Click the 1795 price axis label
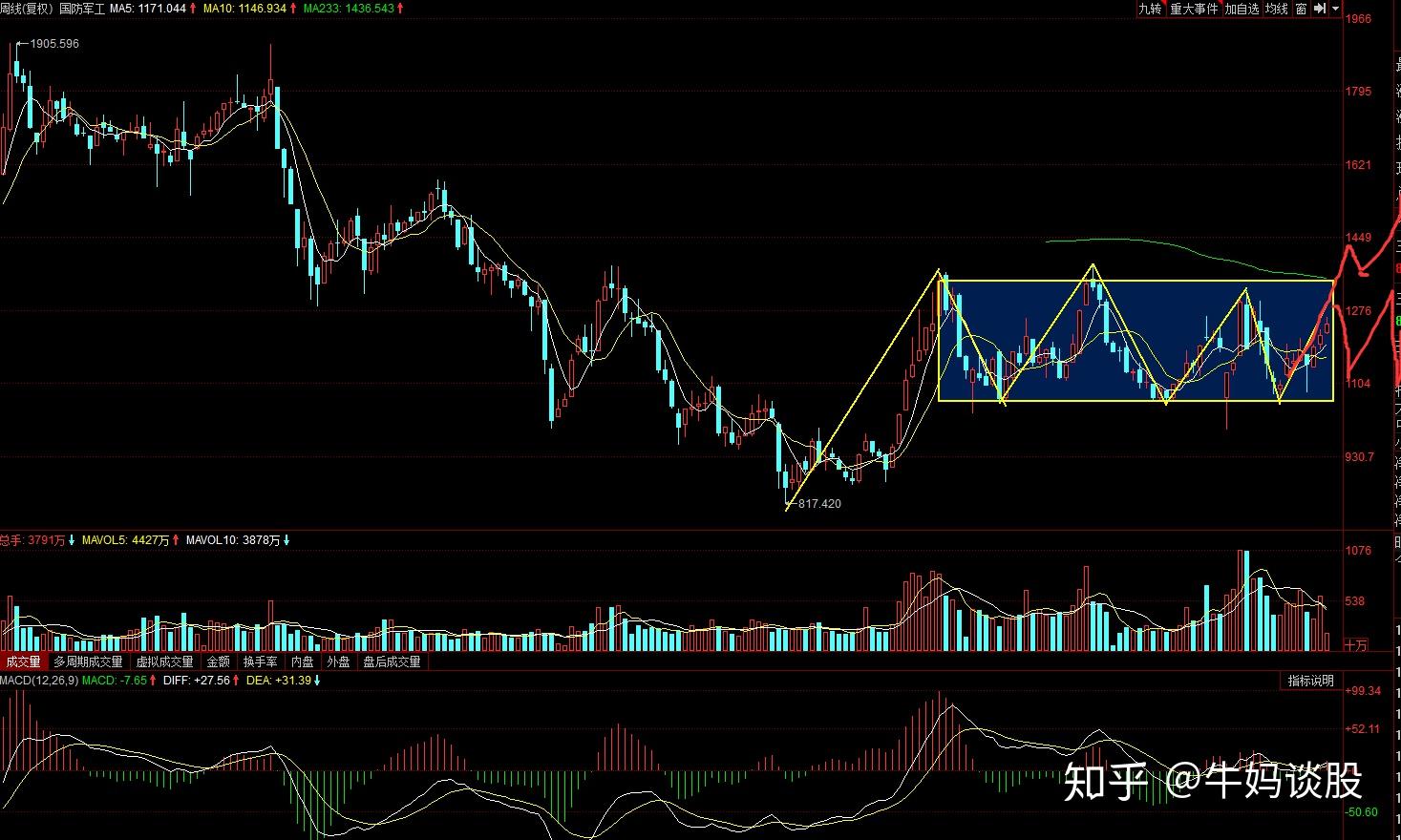 [1358, 92]
